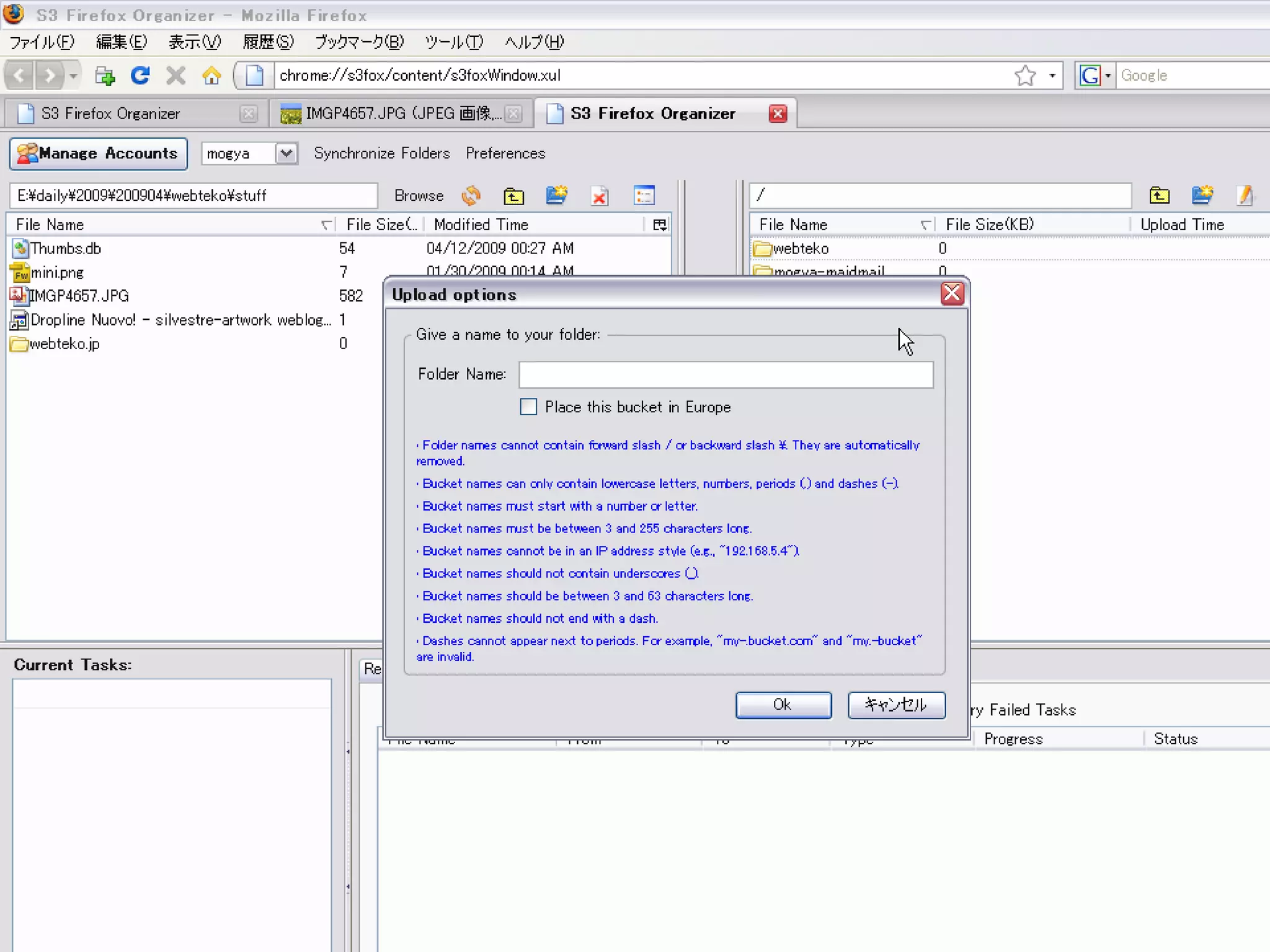Open the local pane column picker icon
The width and height of the screenshot is (1270, 952).
pyautogui.click(x=660, y=224)
